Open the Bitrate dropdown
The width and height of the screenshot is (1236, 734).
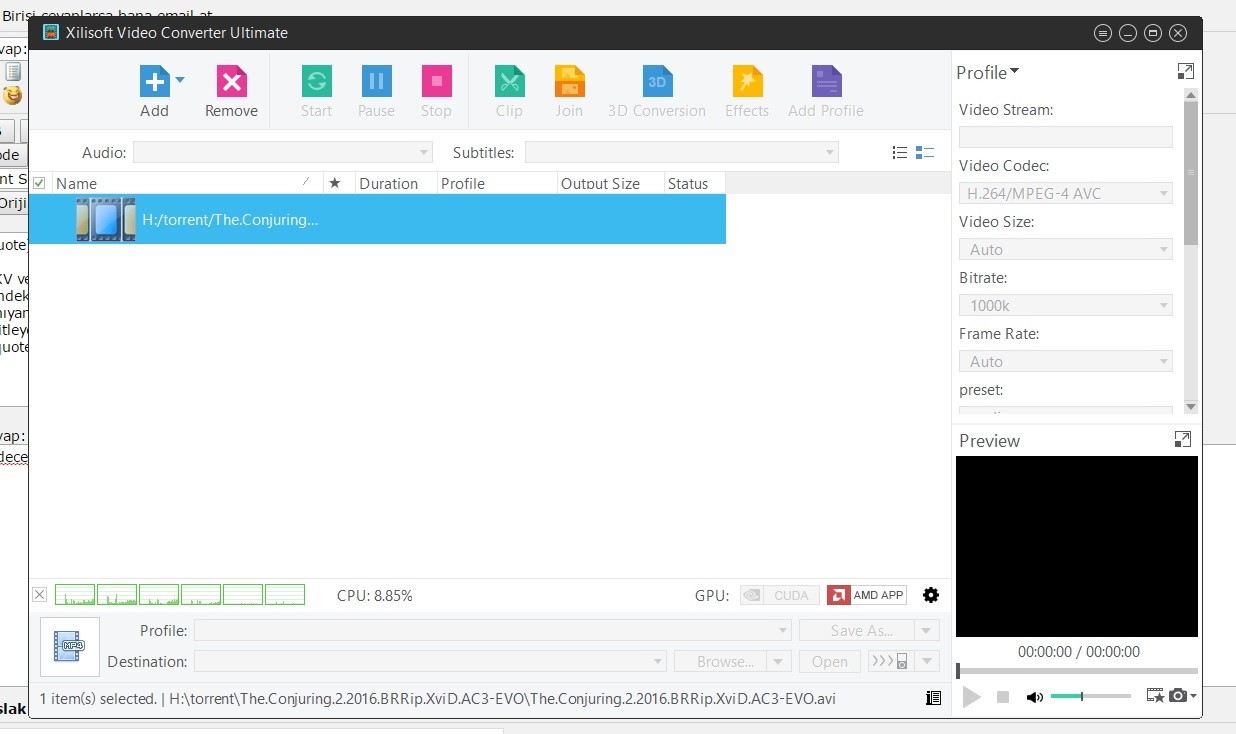point(1066,305)
